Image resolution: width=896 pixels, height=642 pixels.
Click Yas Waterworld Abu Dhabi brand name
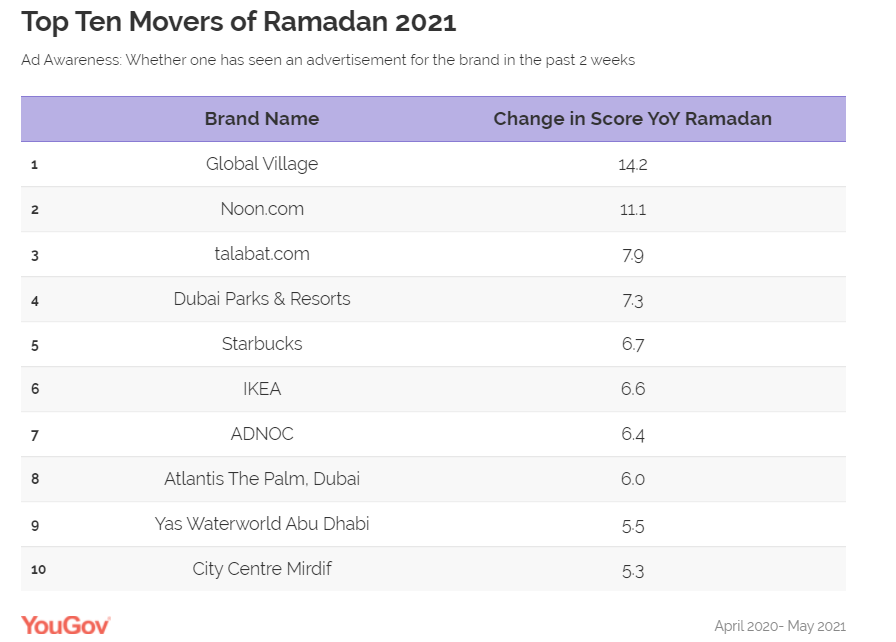click(262, 524)
